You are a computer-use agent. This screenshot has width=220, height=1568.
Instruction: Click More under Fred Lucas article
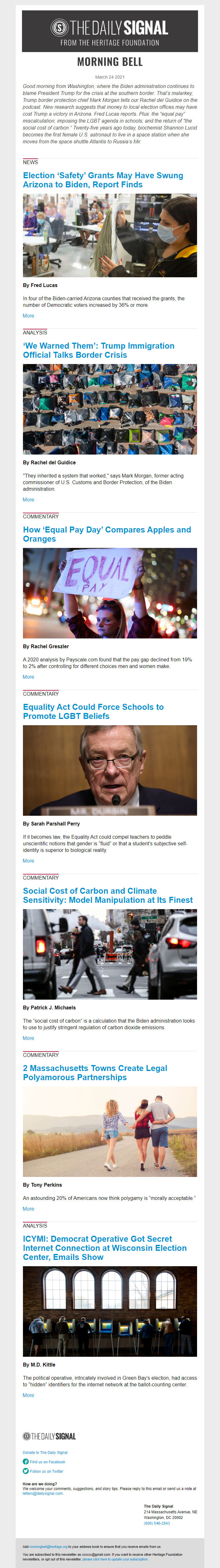(28, 315)
